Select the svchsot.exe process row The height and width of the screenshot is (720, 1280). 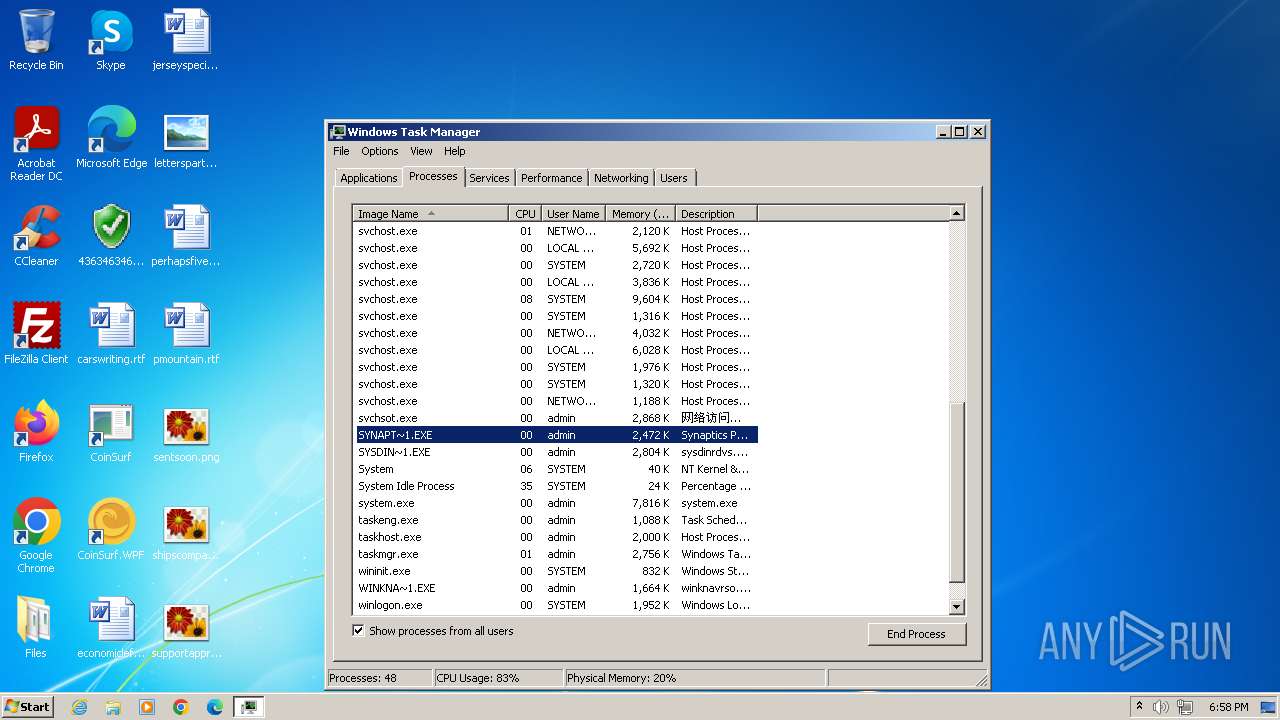555,418
